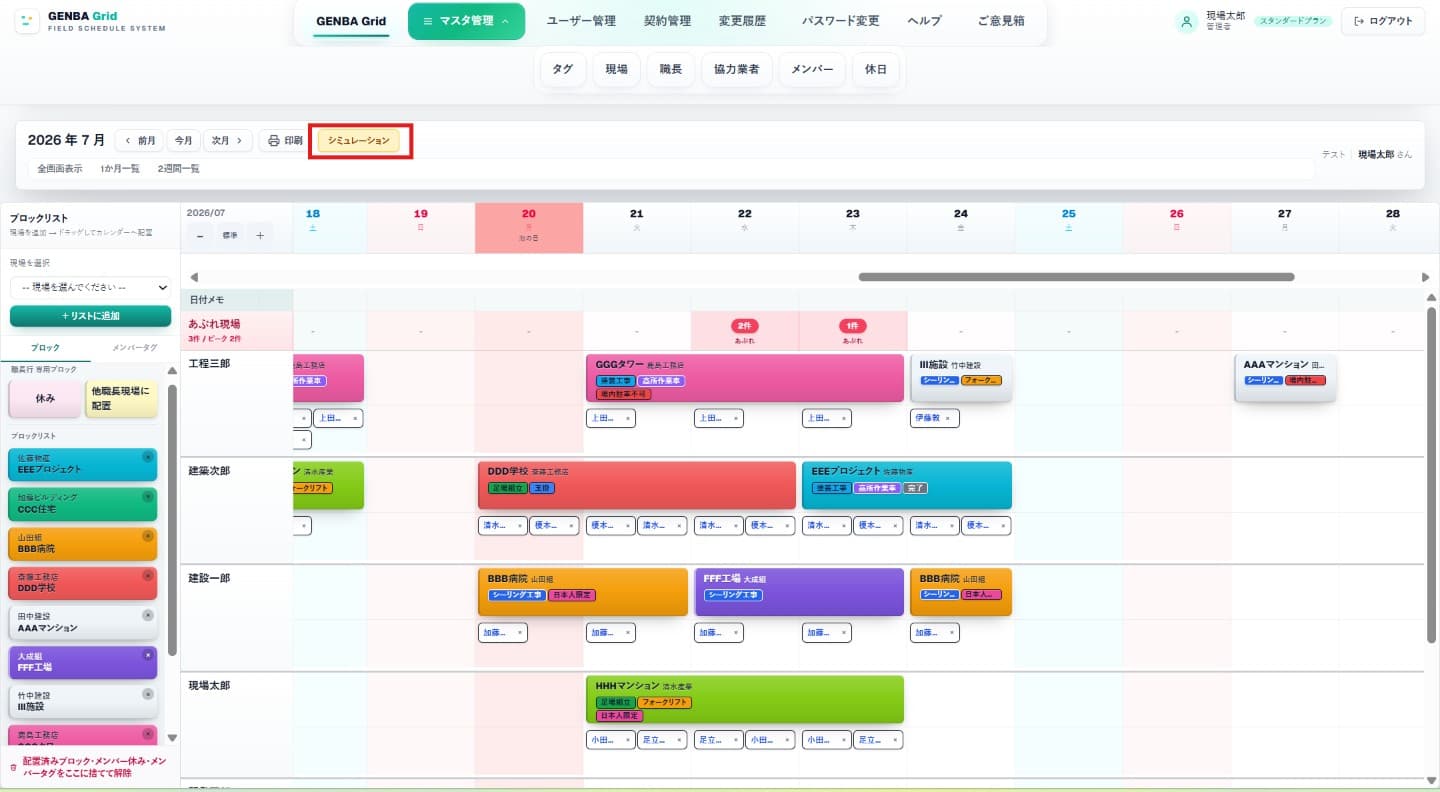
Task: Click the printer icon for 印刷
Action: coord(273,141)
